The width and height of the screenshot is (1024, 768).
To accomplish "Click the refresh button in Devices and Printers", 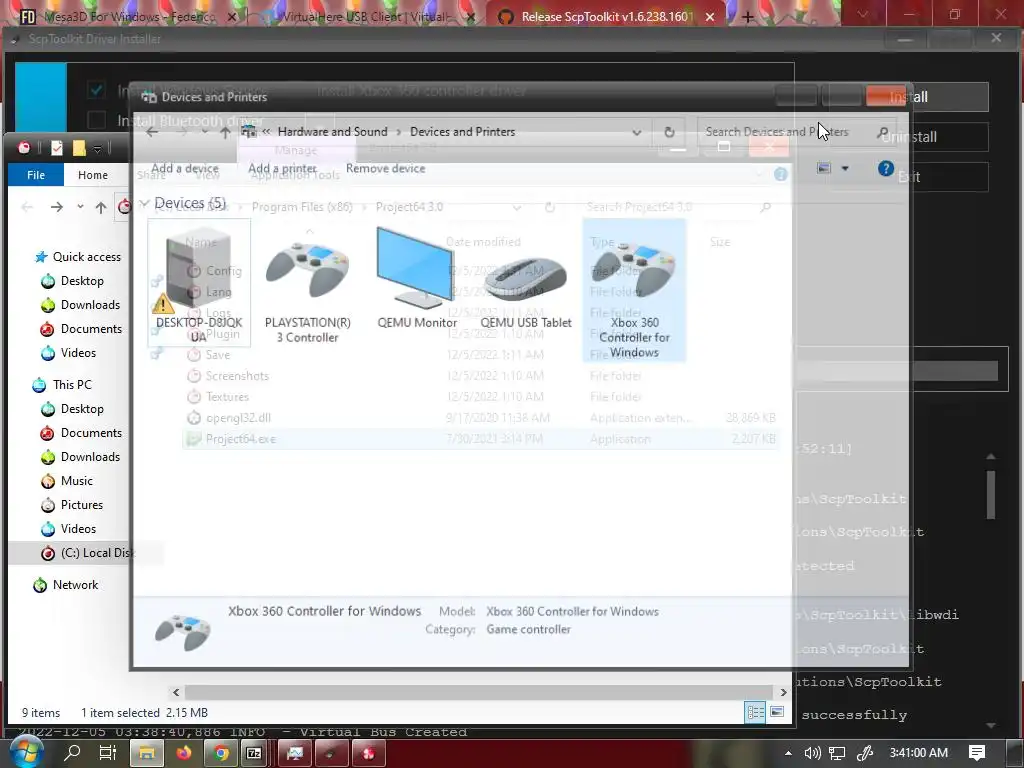I will click(669, 132).
